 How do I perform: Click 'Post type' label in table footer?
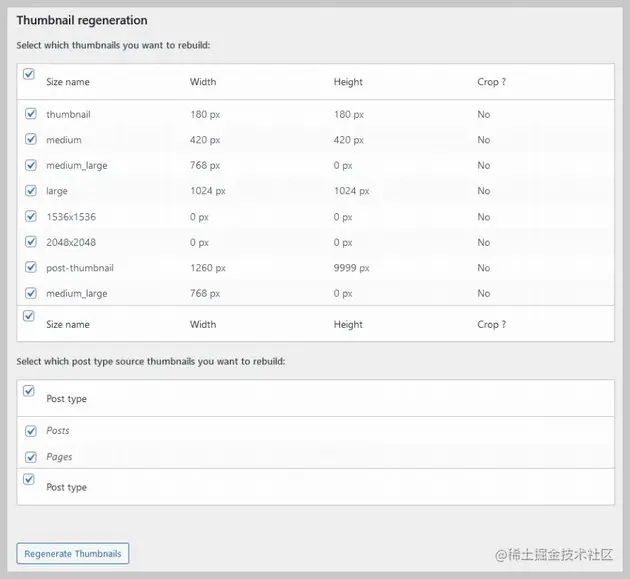click(66, 487)
